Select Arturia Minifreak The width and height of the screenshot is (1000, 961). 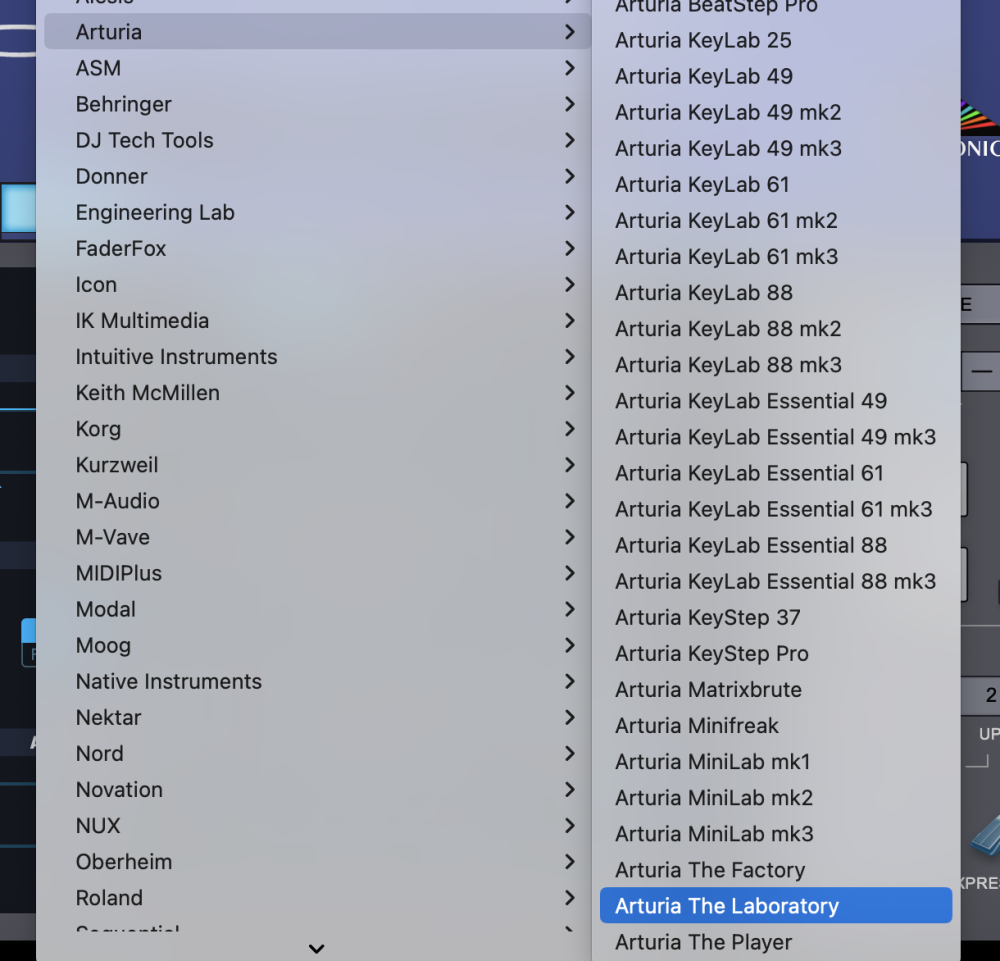pyautogui.click(x=776, y=726)
